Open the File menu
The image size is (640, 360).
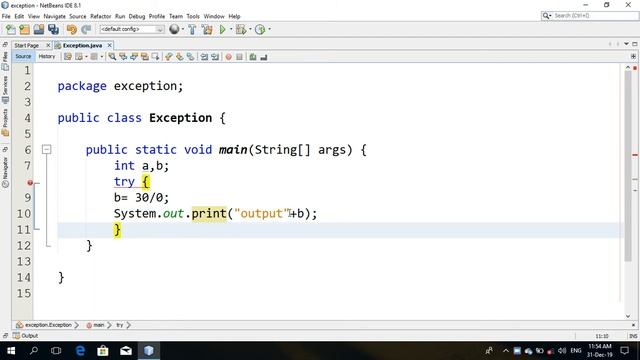[x=6, y=16]
